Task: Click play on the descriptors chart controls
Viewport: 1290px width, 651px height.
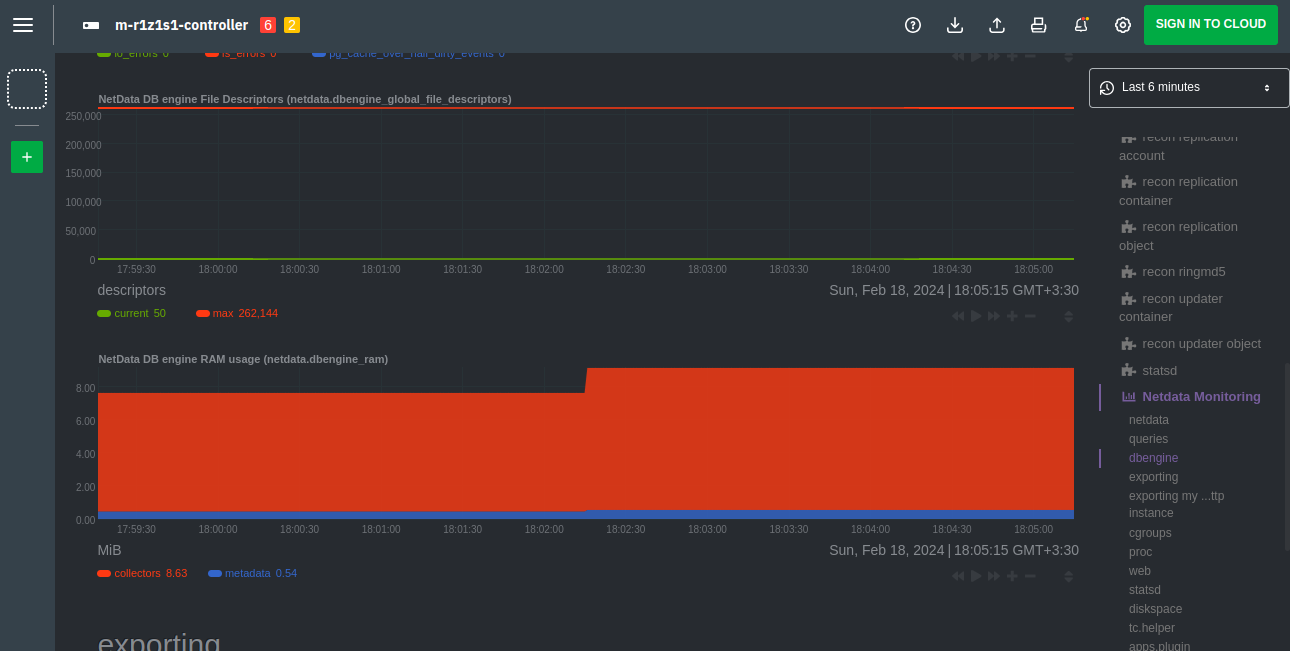Action: coord(976,316)
